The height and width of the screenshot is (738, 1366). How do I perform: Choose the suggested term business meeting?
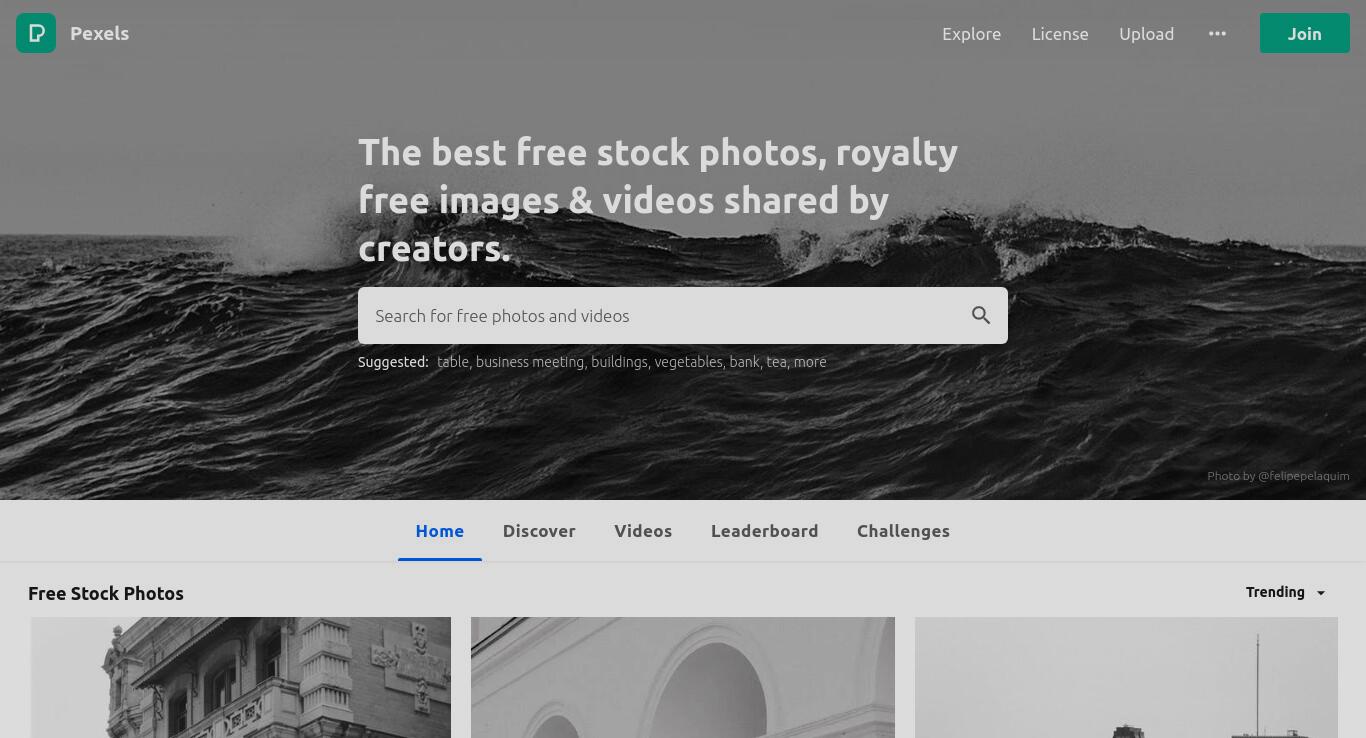[530, 362]
